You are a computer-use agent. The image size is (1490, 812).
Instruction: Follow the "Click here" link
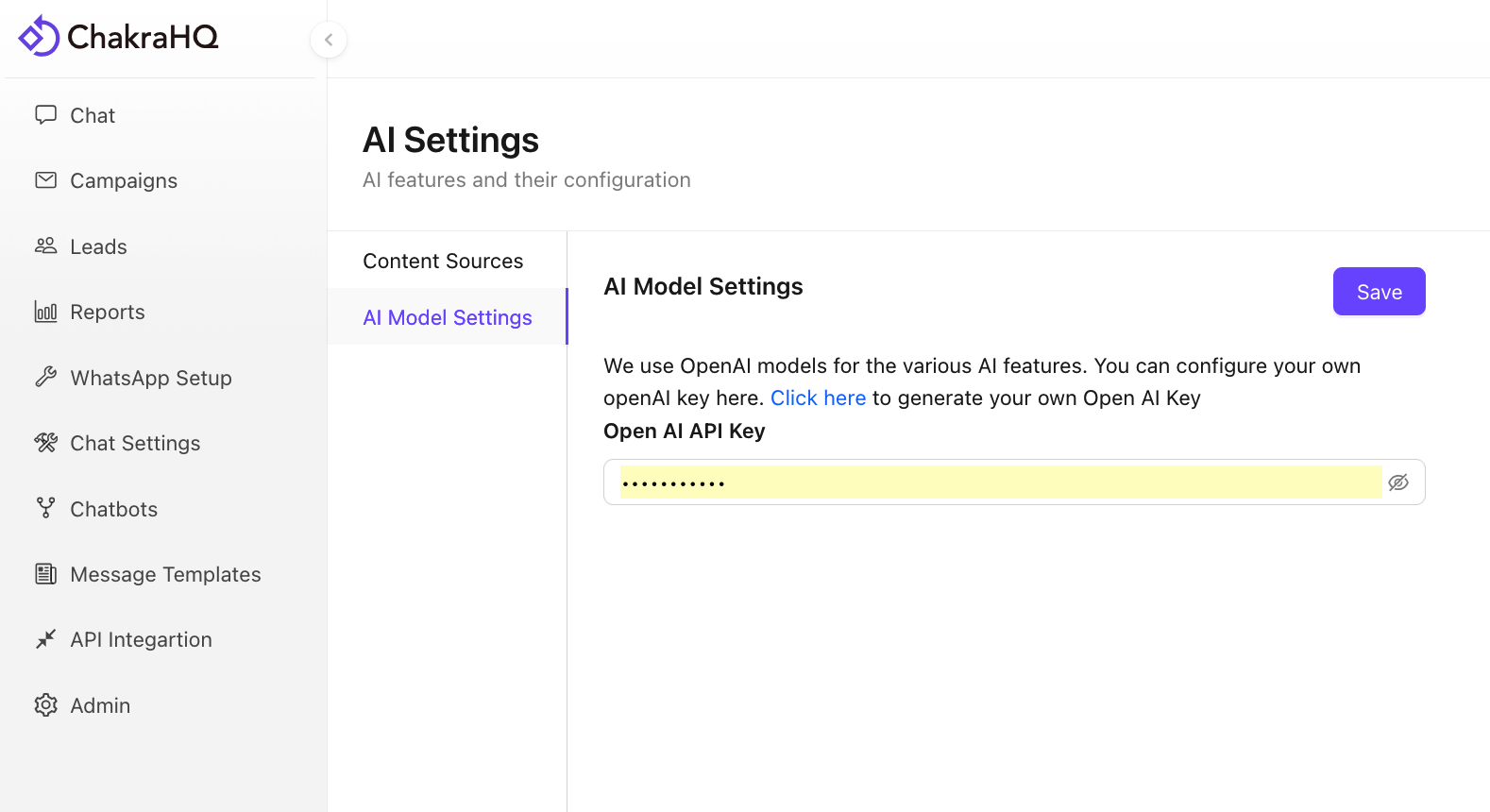tap(818, 398)
